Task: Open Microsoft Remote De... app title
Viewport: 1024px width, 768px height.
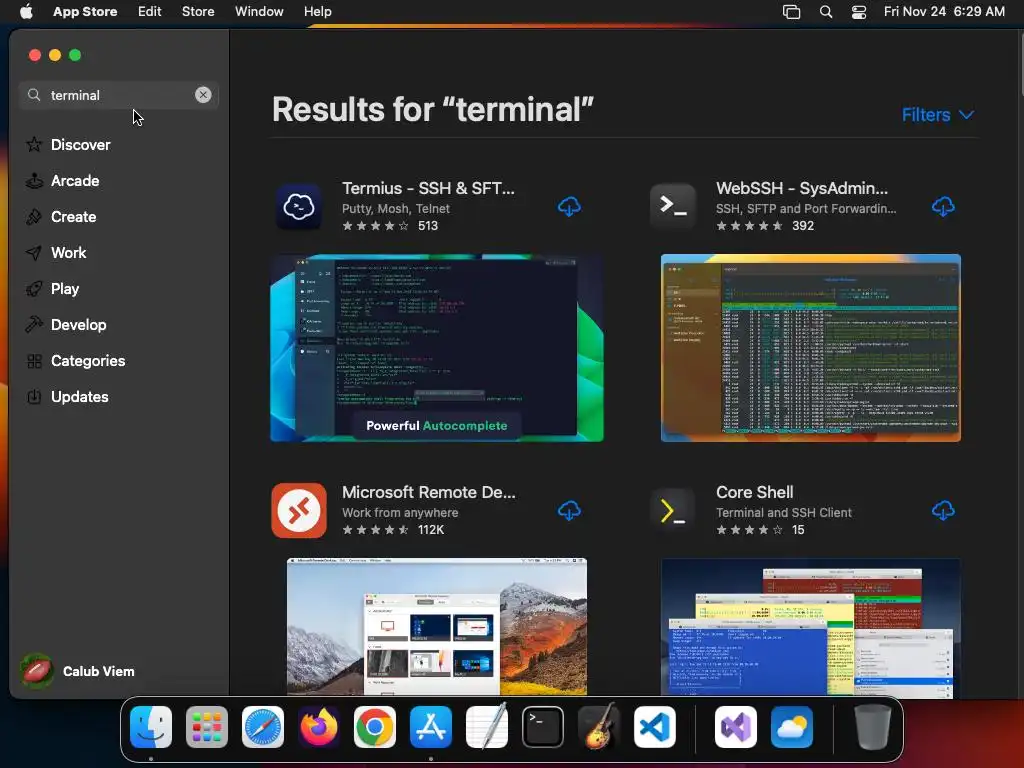Action: tap(429, 492)
